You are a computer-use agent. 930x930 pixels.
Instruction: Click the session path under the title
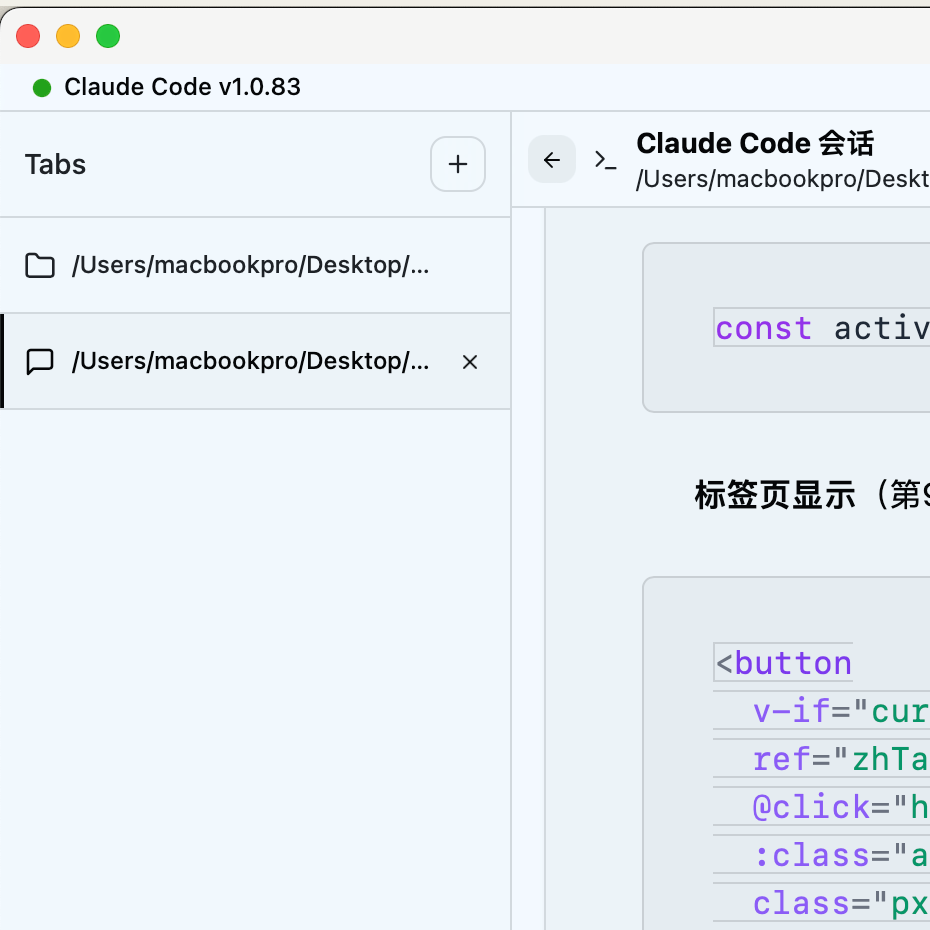(782, 179)
